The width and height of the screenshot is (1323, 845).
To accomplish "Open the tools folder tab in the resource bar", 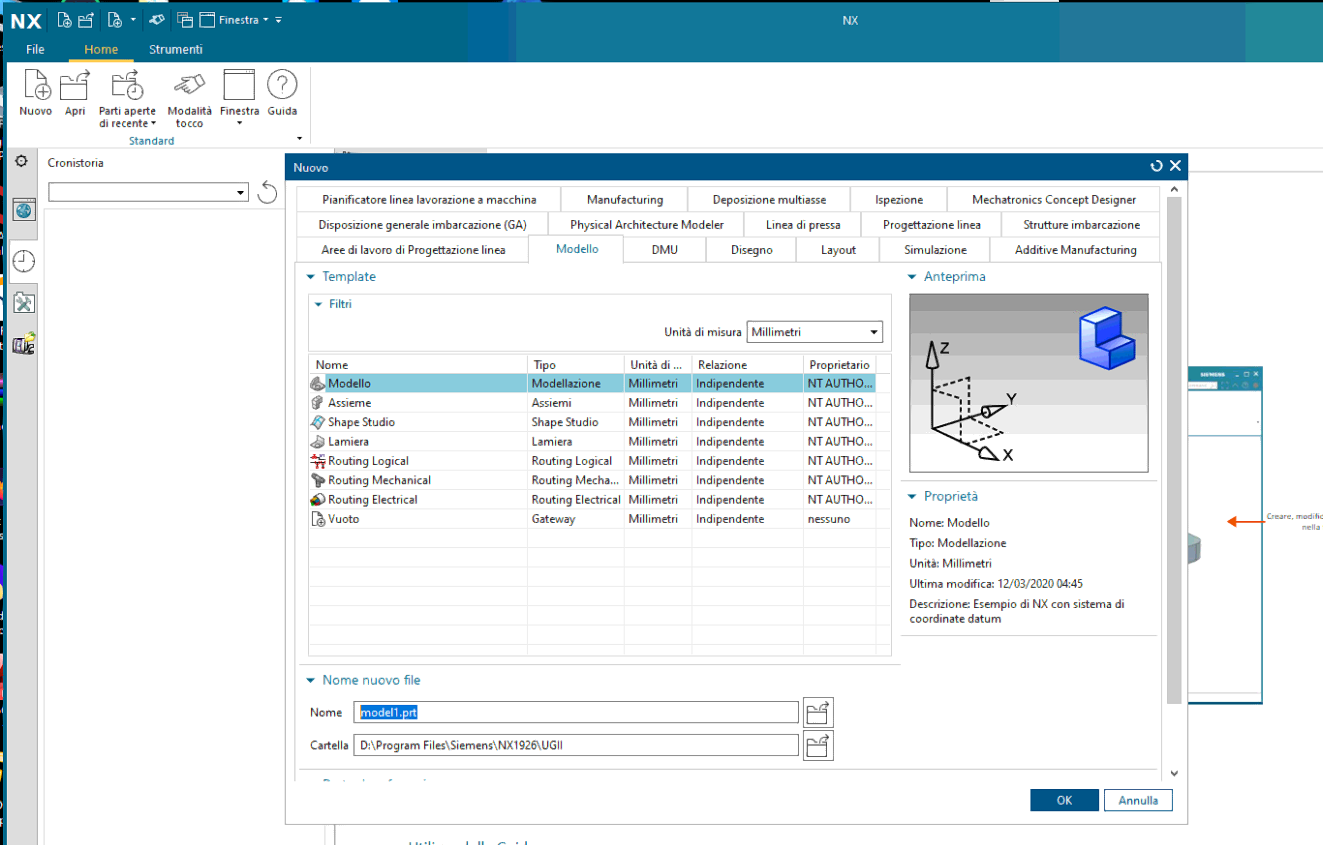I will point(24,303).
